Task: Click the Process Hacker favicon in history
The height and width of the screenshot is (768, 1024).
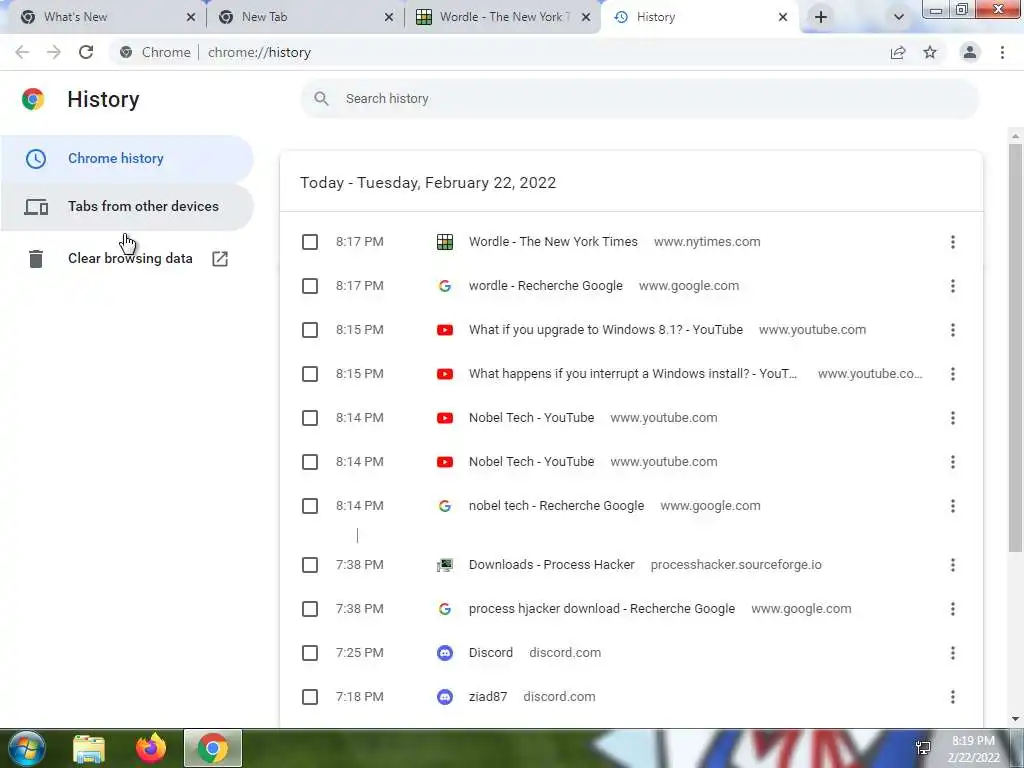Action: tap(445, 565)
